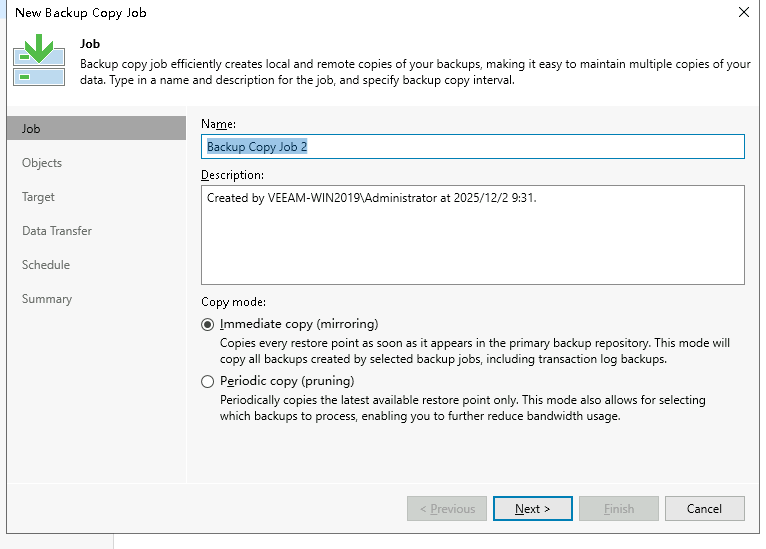The width and height of the screenshot is (766, 549).
Task: Click the "Name:" field label
Action: (218, 123)
